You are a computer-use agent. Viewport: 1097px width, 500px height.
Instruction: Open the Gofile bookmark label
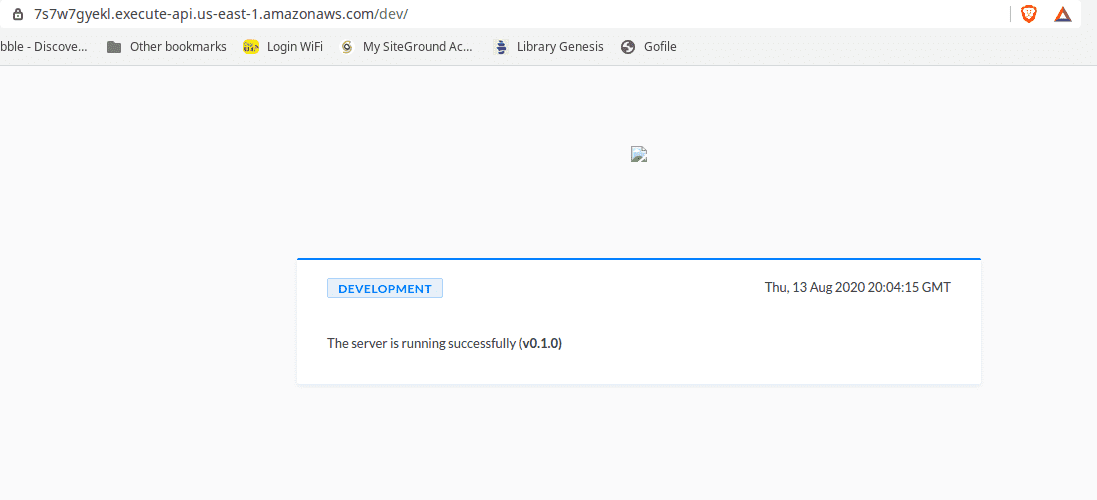click(660, 47)
